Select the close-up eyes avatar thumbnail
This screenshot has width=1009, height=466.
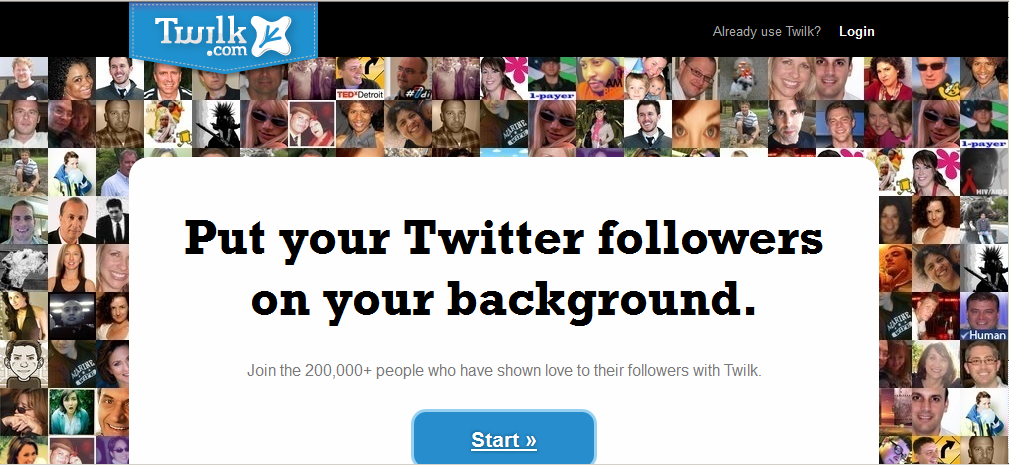[x=696, y=124]
